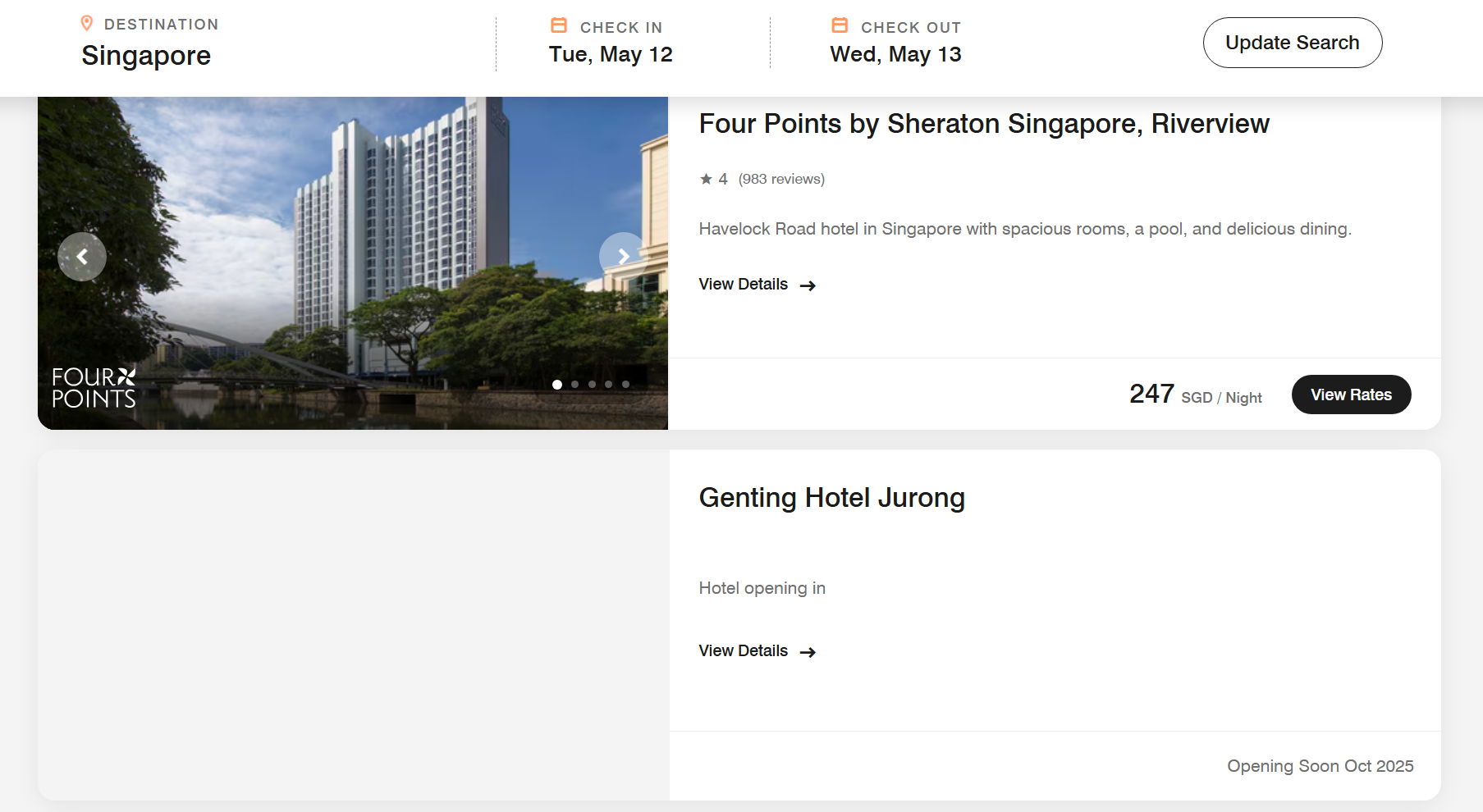Click arrow beside Four Points View Details
Screen dimensions: 1483x812
808,285
